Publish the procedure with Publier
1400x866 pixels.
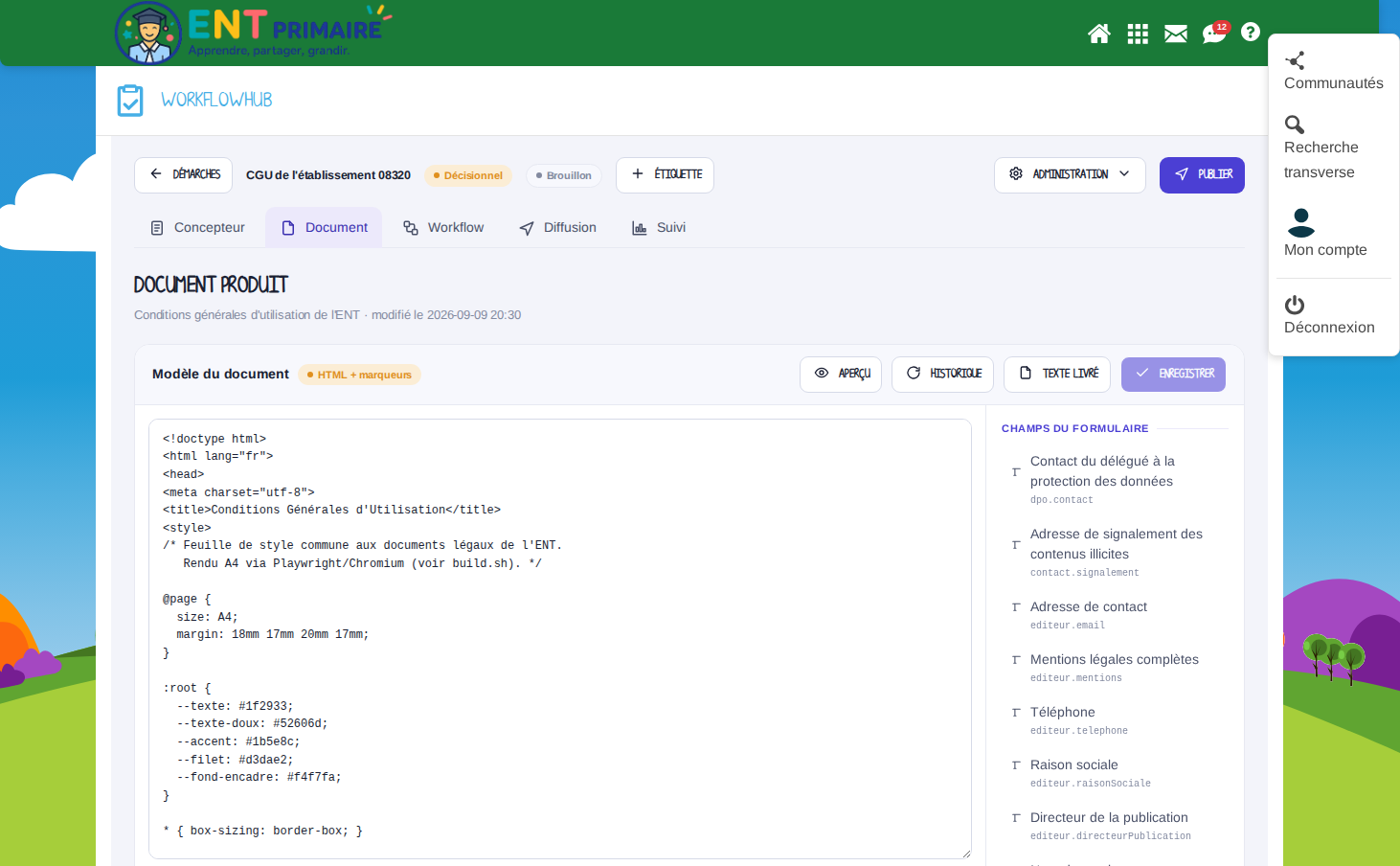(1202, 174)
